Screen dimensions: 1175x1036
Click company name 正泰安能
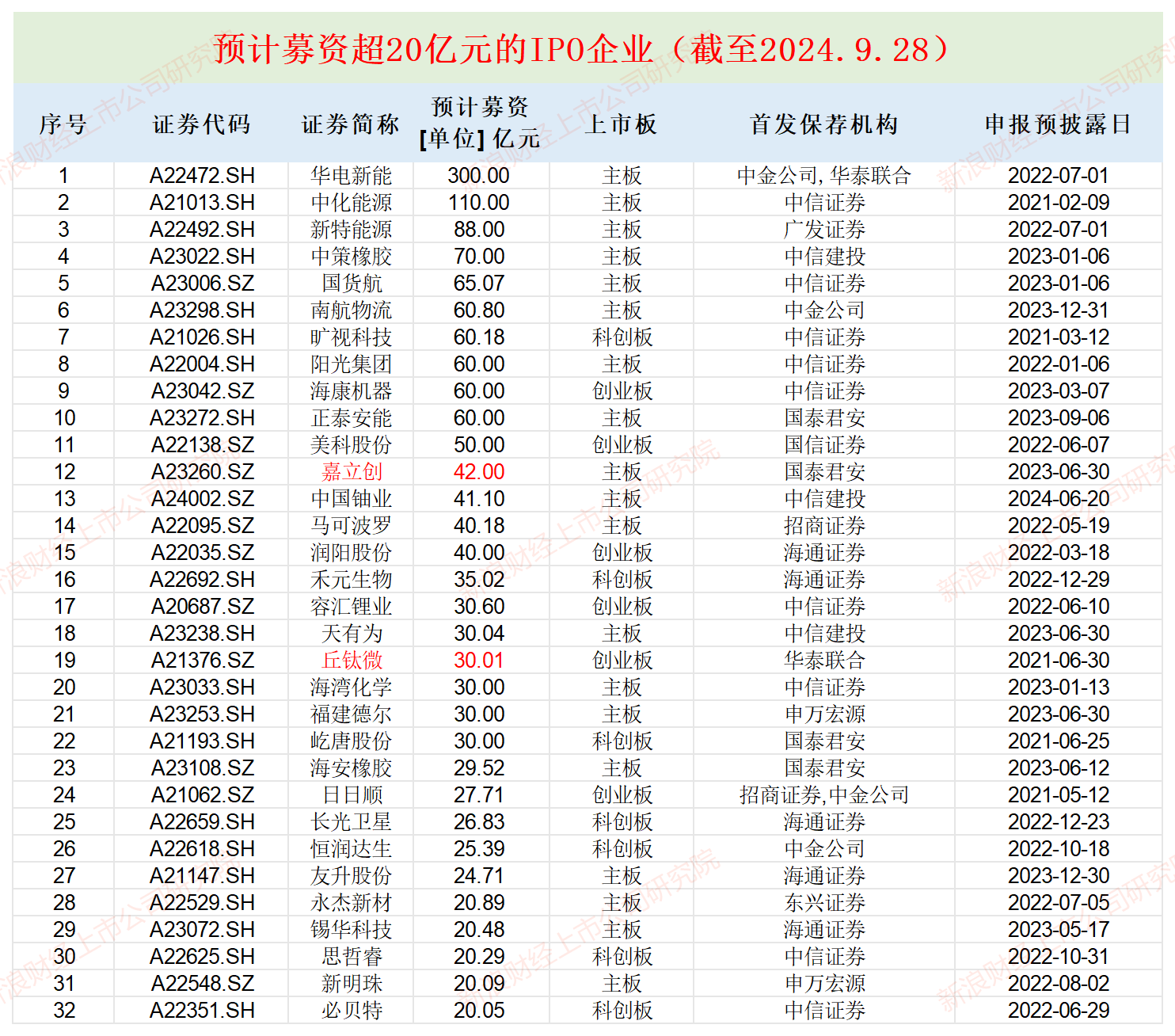(351, 418)
